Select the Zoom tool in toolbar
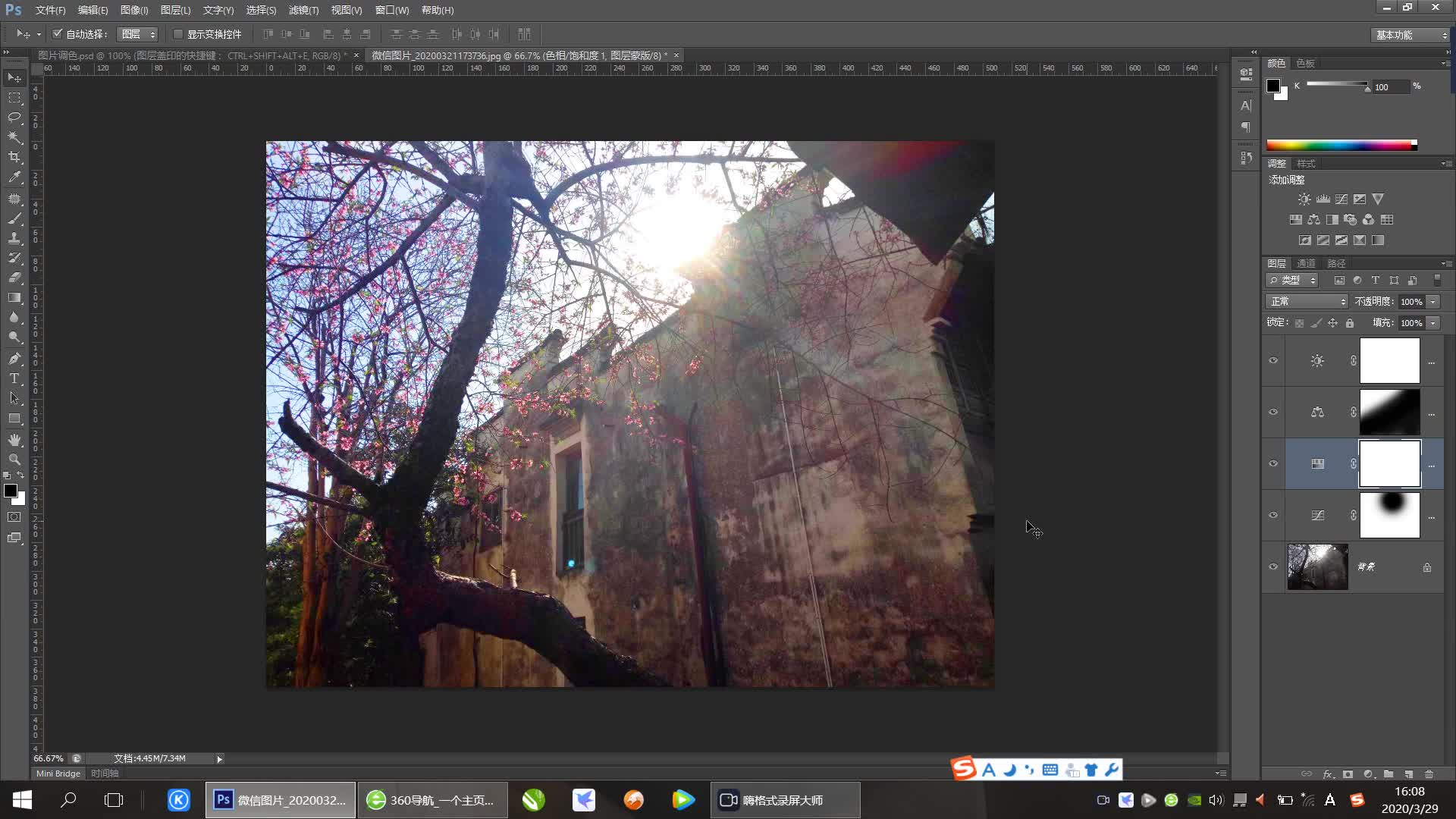The height and width of the screenshot is (819, 1456). [14, 460]
